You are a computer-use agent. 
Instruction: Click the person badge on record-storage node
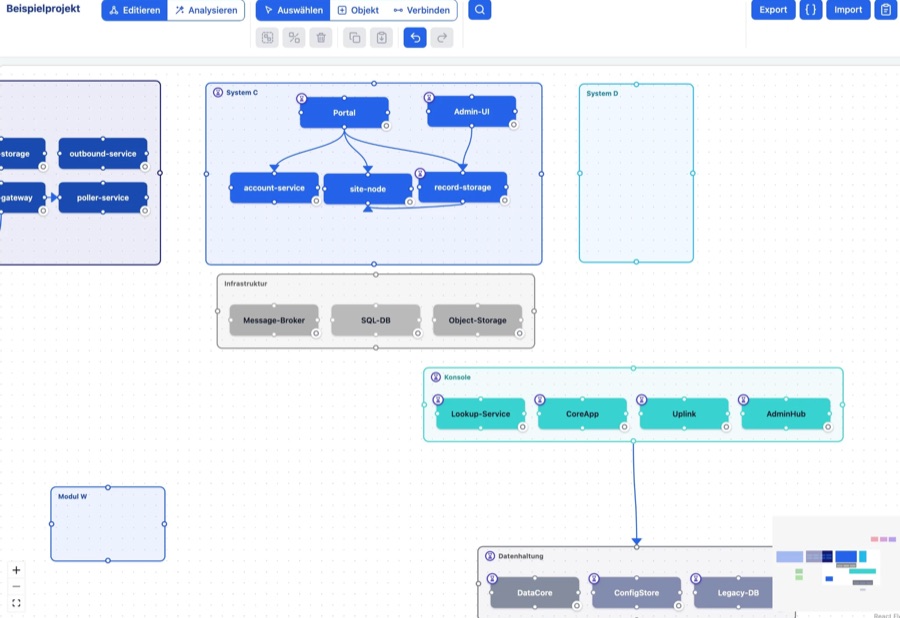tap(420, 173)
